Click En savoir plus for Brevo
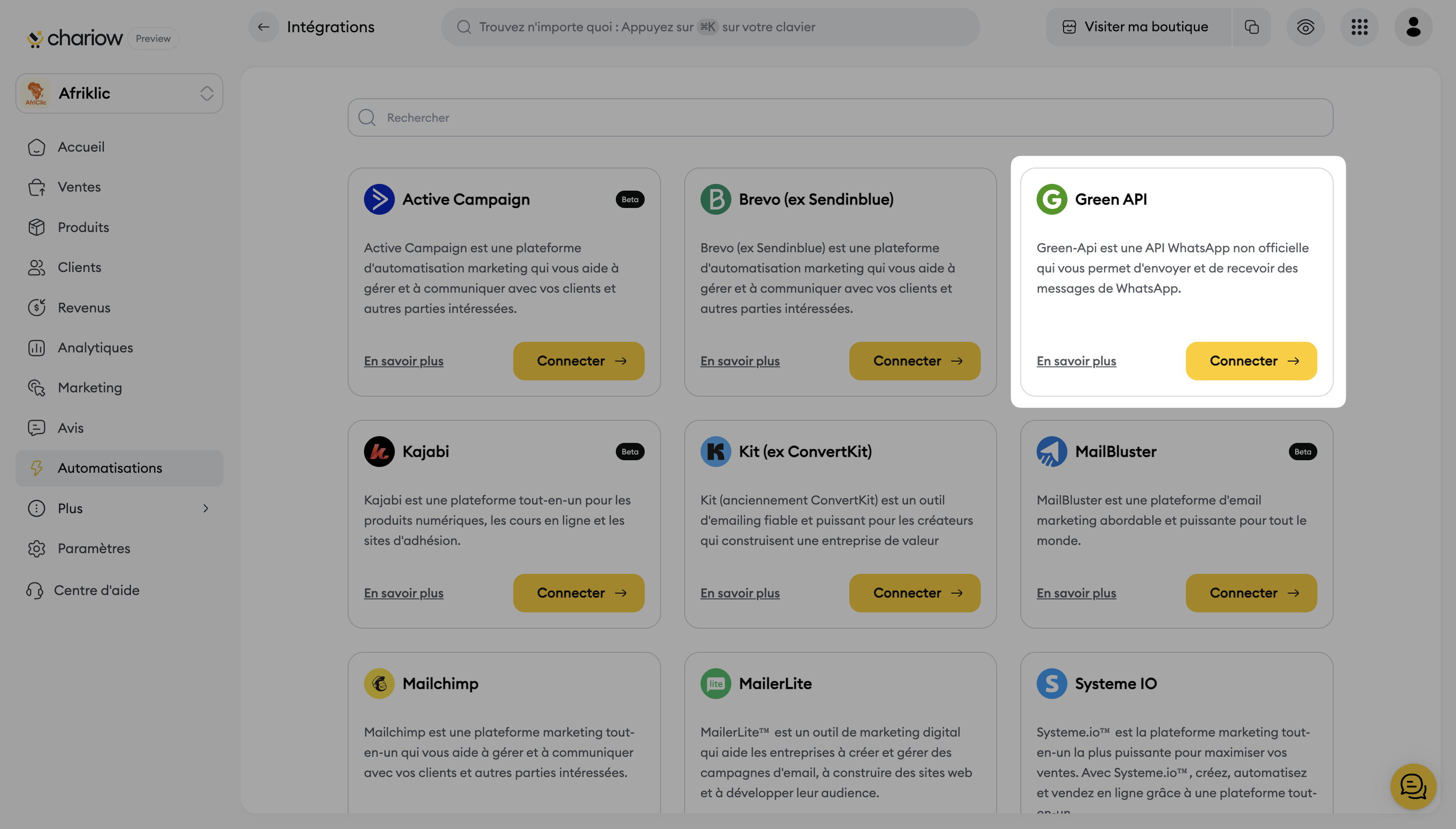 pos(740,361)
